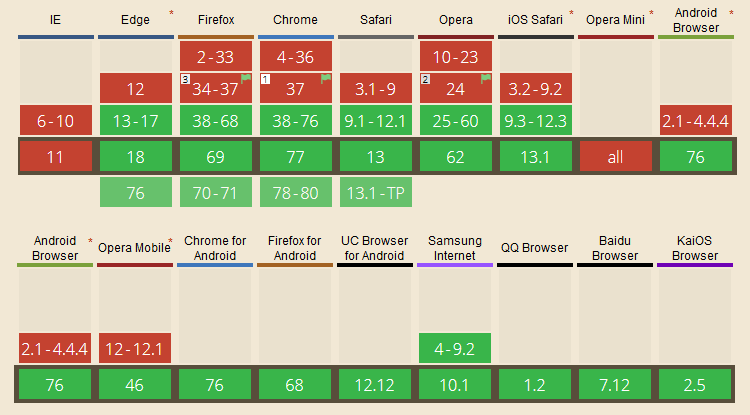Viewport: 750px width, 415px height.
Task: Select the Safari 13.1-TP future versions cell
Action: 376,192
